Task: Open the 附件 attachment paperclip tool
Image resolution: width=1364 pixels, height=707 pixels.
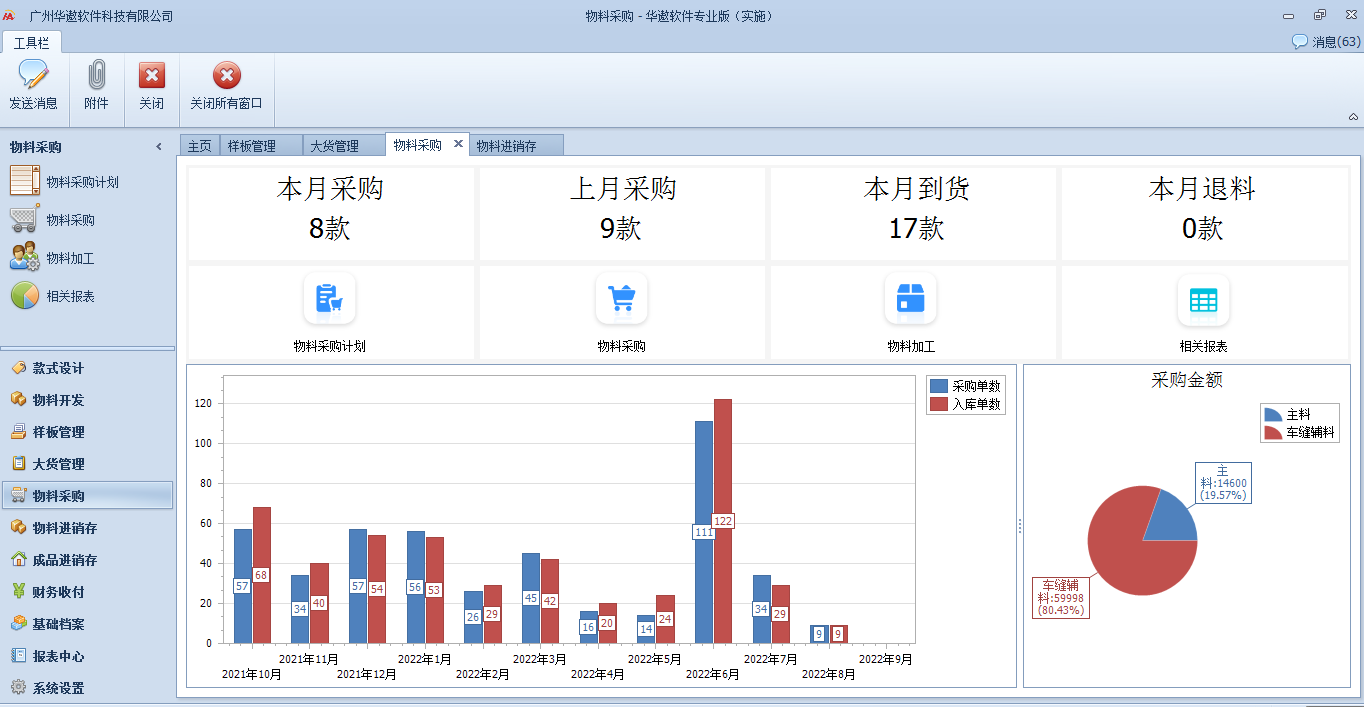Action: [x=97, y=75]
